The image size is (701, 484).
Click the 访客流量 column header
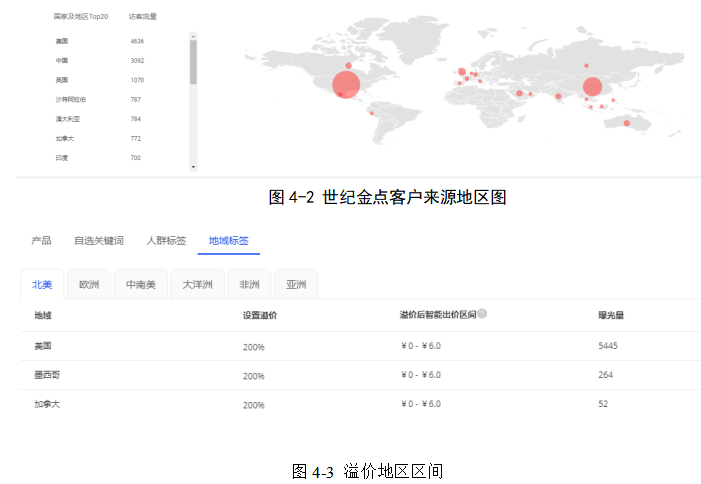[x=143, y=17]
